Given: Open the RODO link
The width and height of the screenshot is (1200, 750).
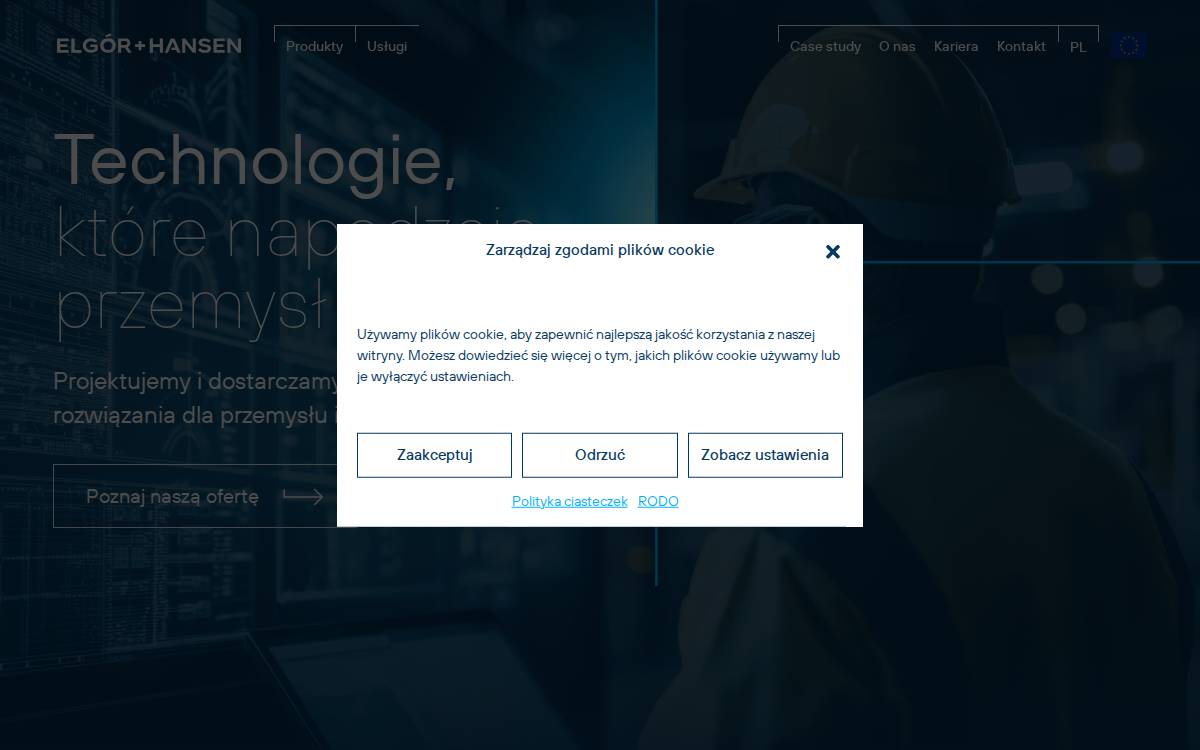Looking at the screenshot, I should point(658,502).
